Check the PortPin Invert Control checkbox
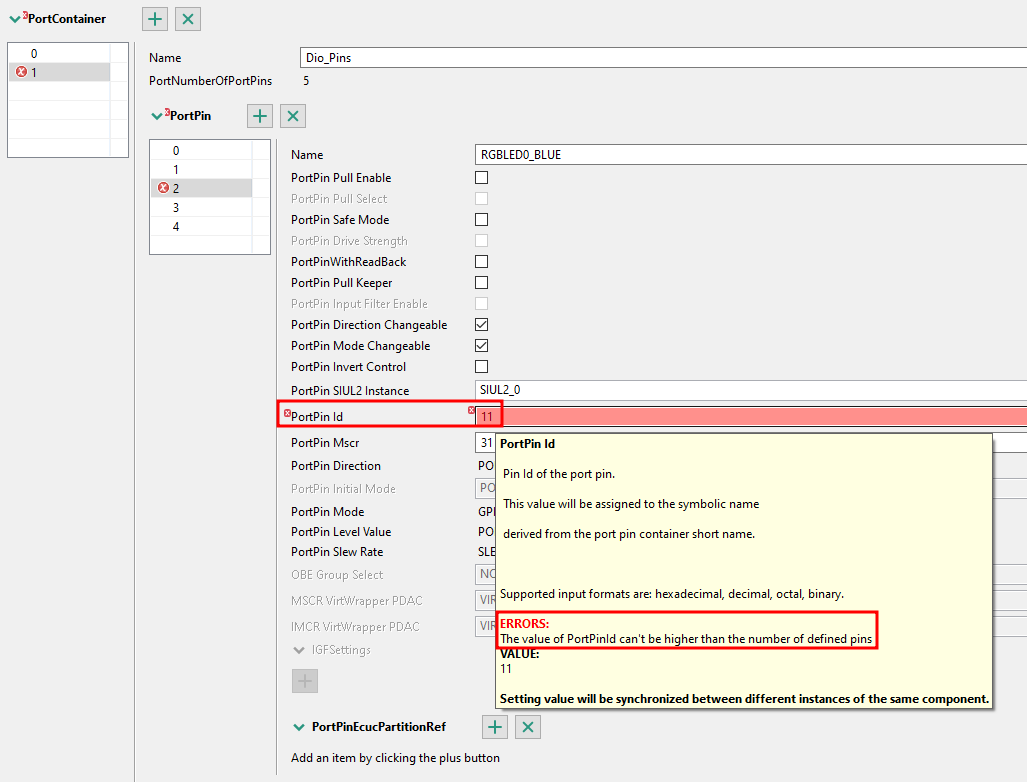 (x=481, y=366)
